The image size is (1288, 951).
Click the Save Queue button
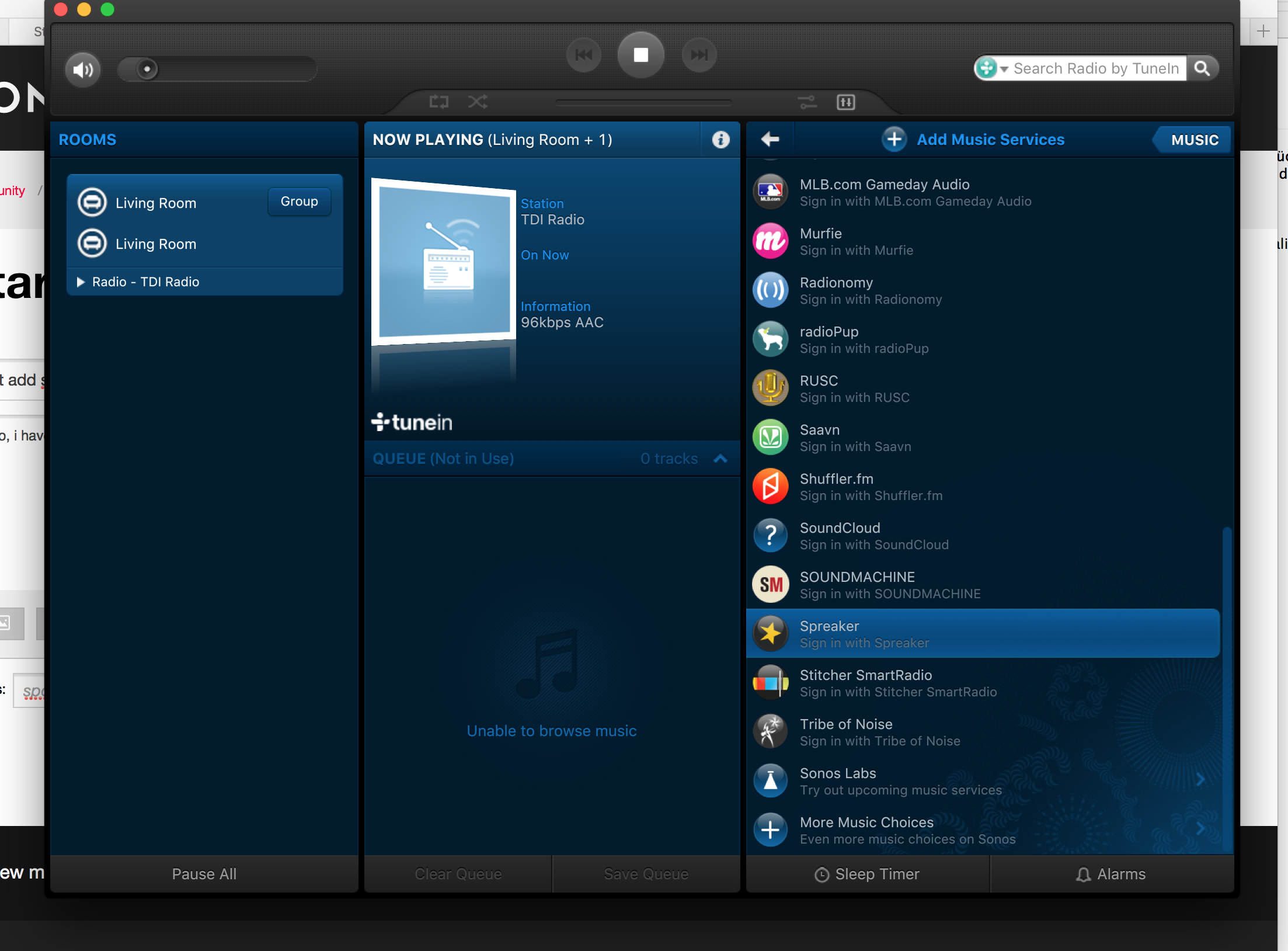pos(646,874)
